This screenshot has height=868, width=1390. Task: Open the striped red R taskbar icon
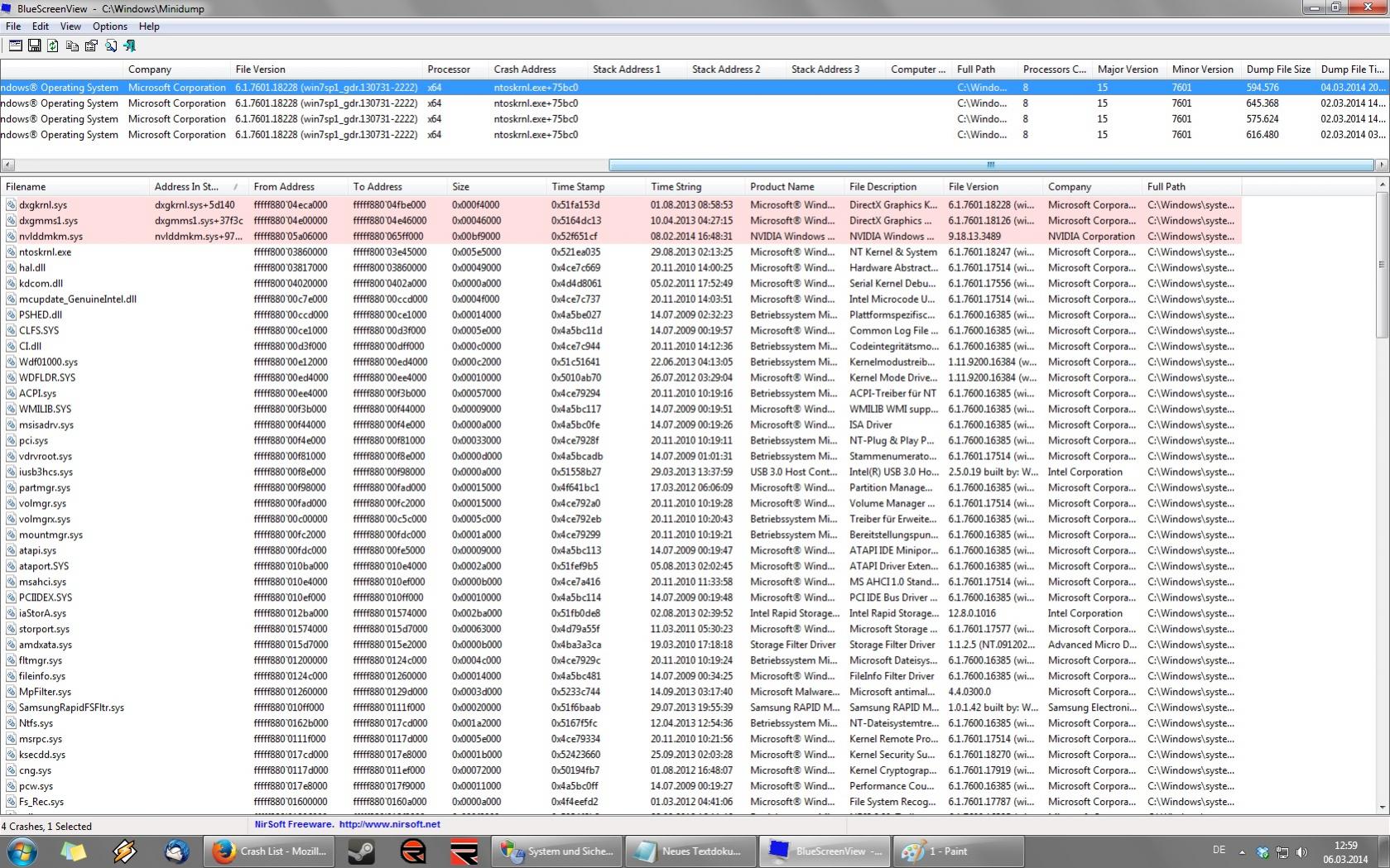coord(464,851)
